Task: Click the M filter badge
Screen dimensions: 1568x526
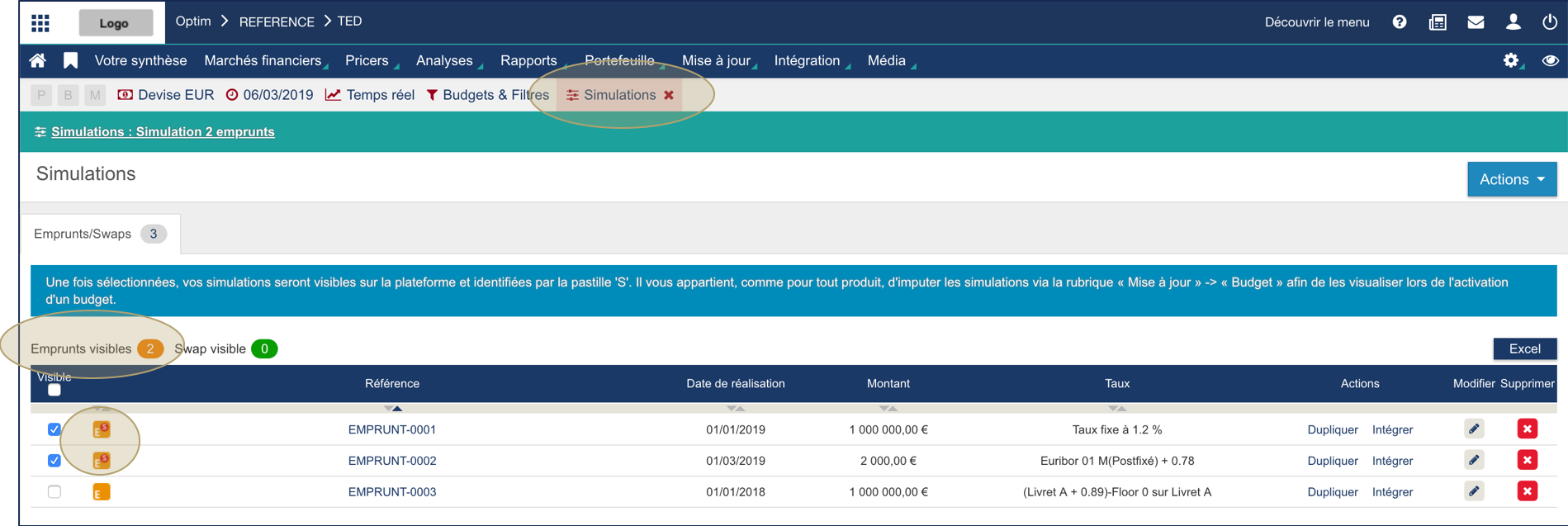Action: pos(96,95)
